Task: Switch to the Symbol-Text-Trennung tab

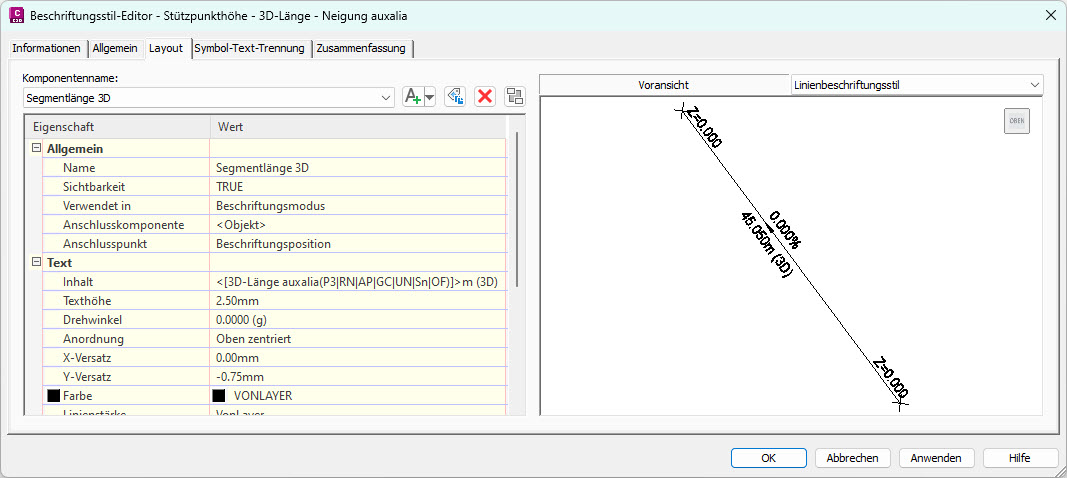Action: [x=251, y=48]
